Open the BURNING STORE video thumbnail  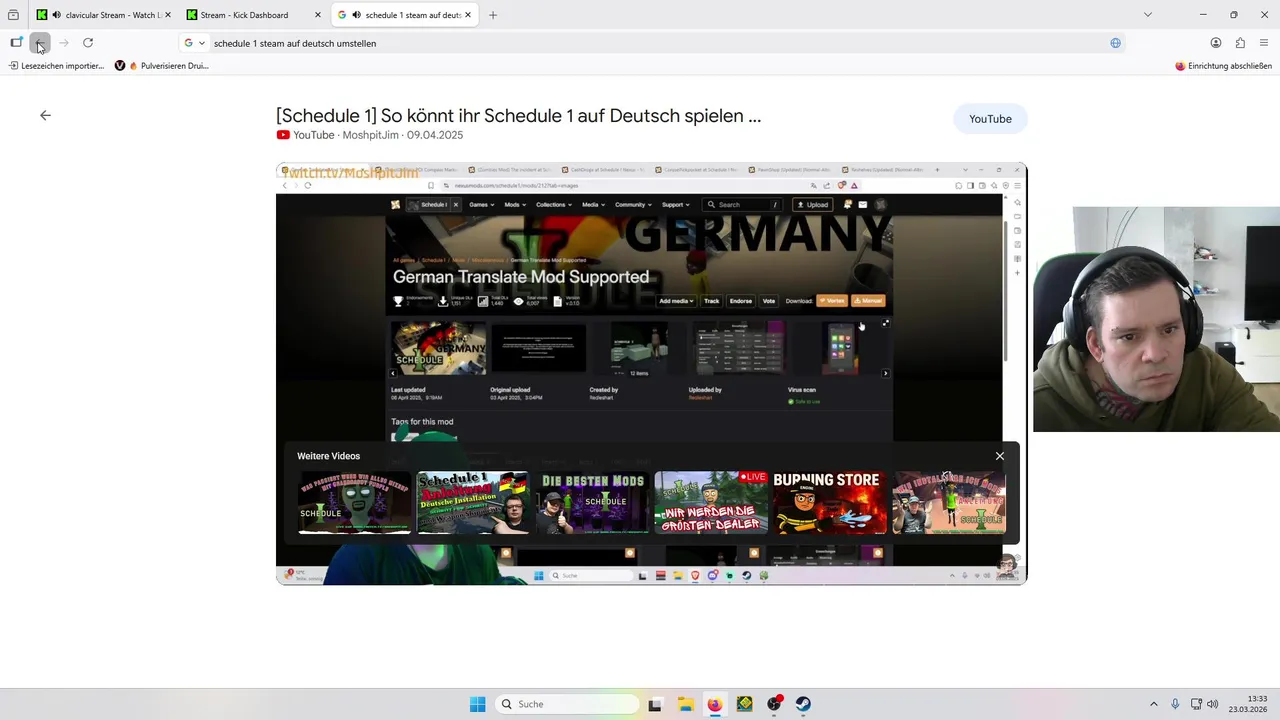830,503
